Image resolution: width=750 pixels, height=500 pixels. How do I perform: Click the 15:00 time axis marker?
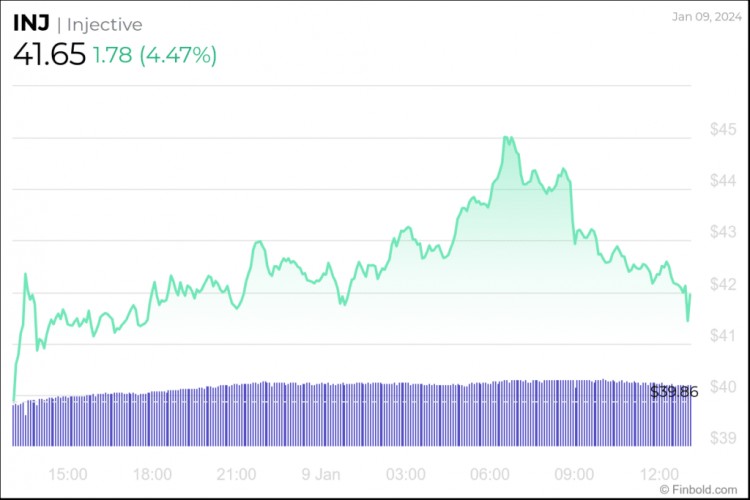[67, 473]
